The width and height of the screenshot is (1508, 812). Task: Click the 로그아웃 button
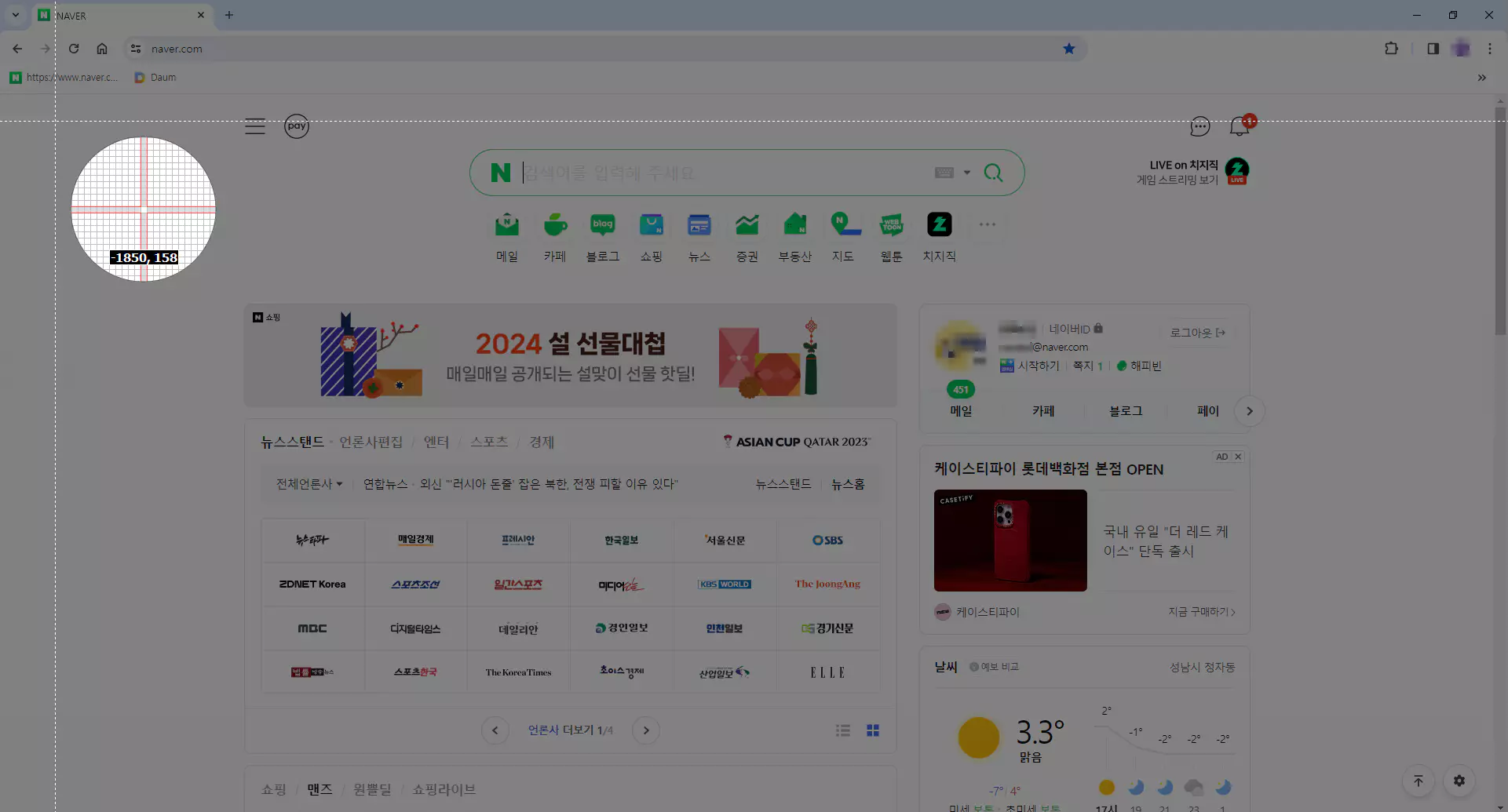point(1197,333)
